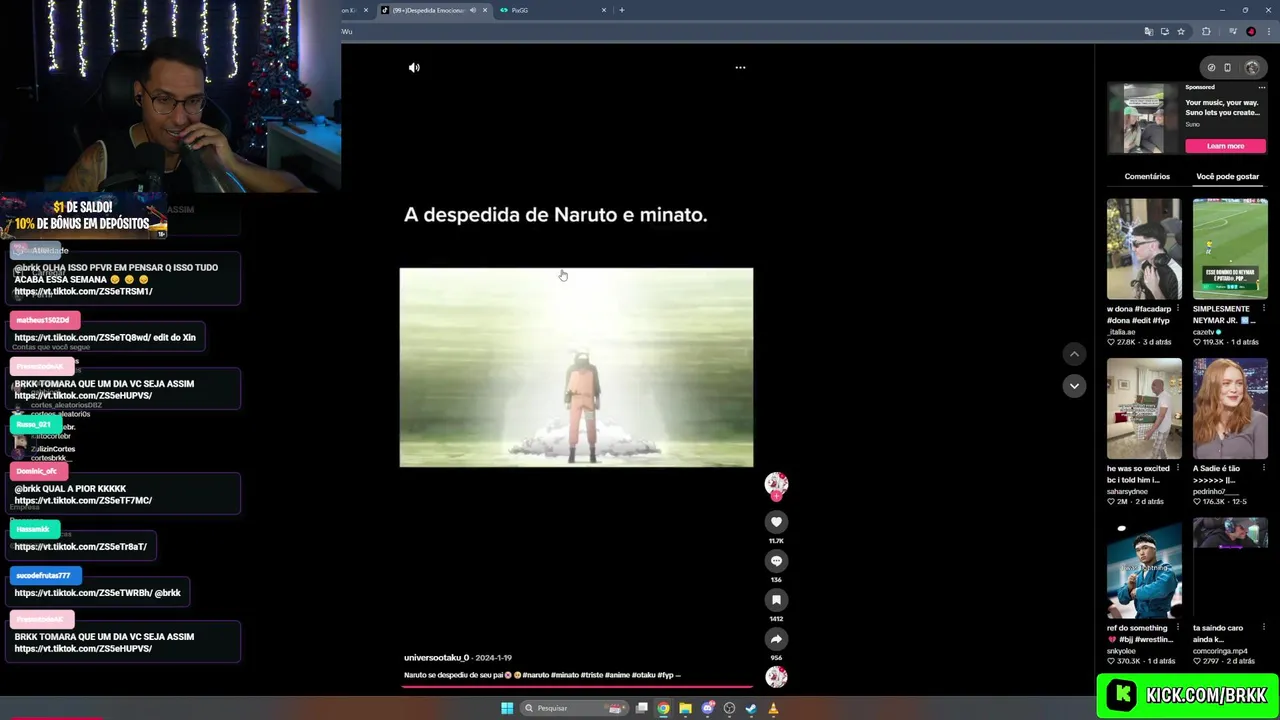Viewport: 1280px width, 720px height.
Task: Click the _italia.ae username under first video
Action: coord(1122,332)
